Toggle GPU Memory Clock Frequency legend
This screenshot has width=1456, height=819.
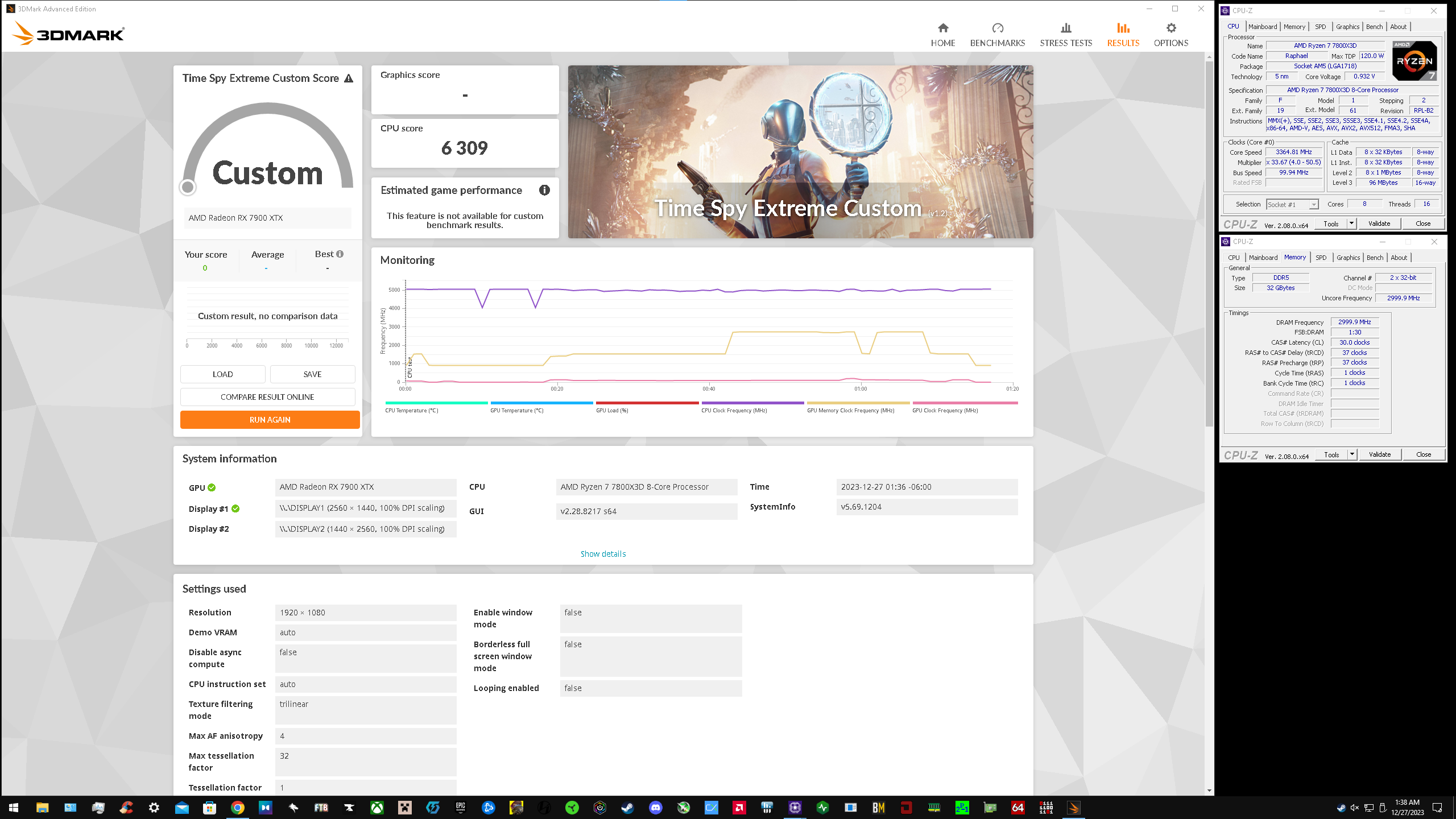tap(858, 407)
